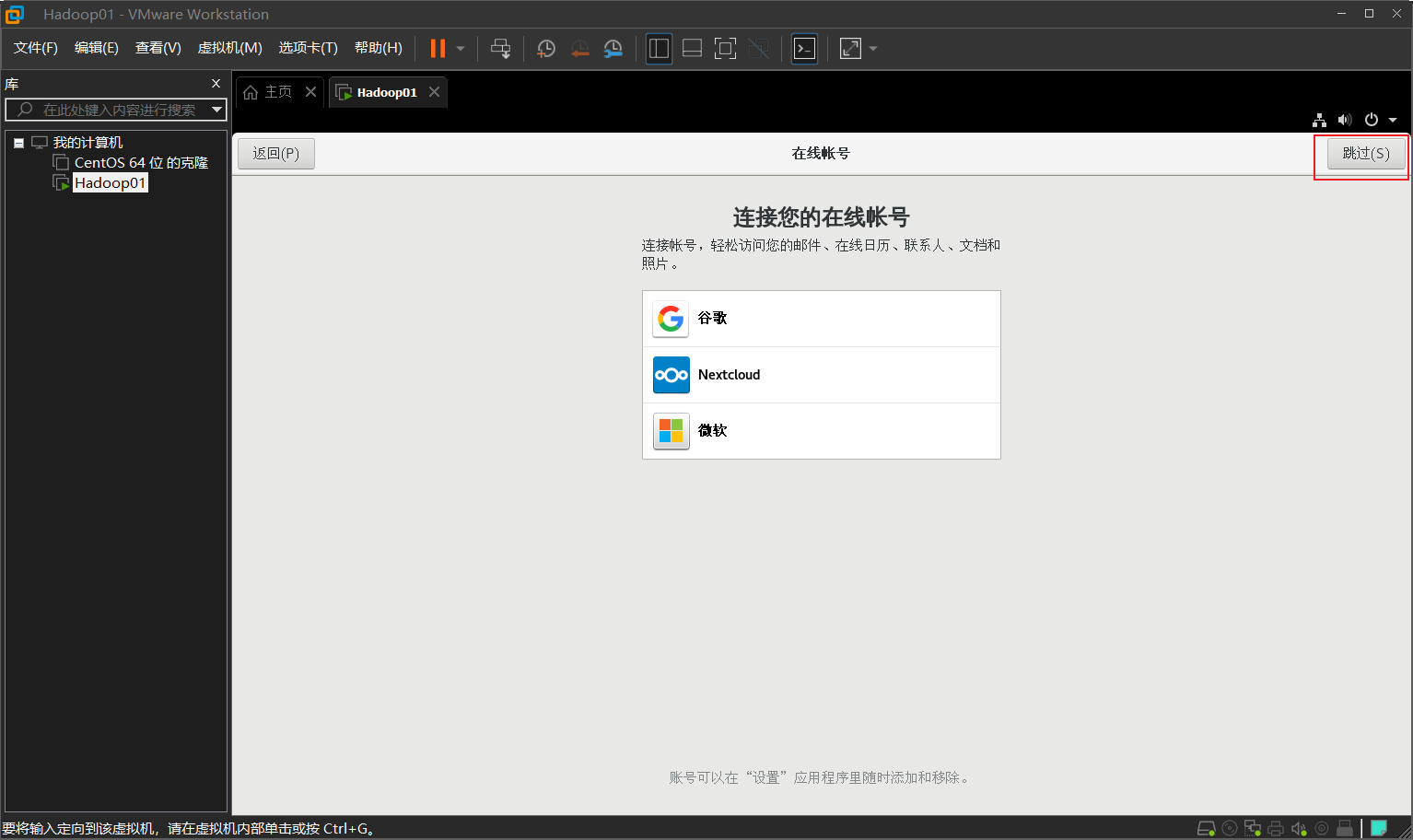The width and height of the screenshot is (1413, 840).
Task: Click Send Ctrl+Alt+Del toolbar icon
Action: 500,49
